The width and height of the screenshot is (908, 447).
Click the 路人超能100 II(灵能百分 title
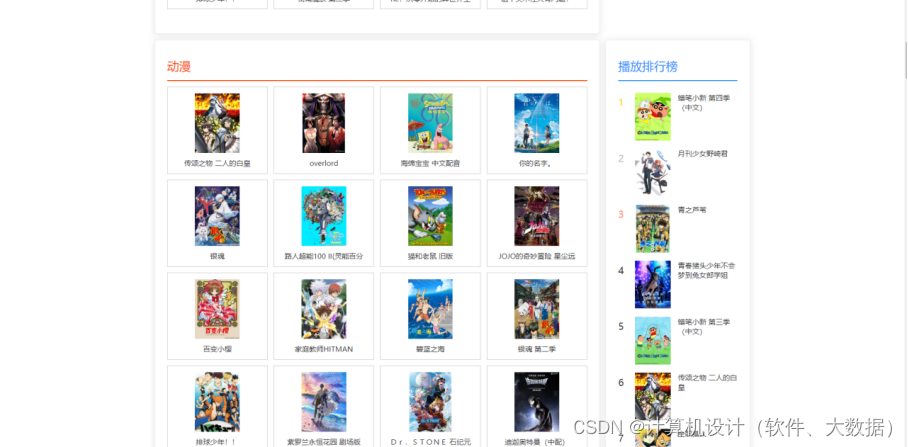pos(324,256)
